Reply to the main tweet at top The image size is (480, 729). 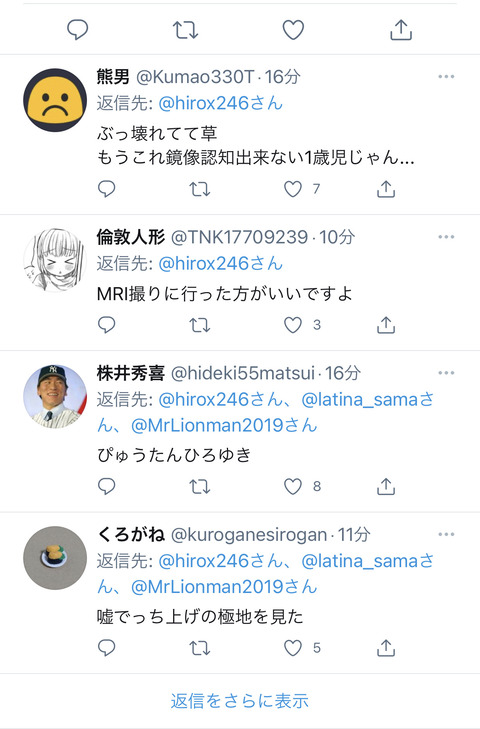pyautogui.click(x=78, y=30)
